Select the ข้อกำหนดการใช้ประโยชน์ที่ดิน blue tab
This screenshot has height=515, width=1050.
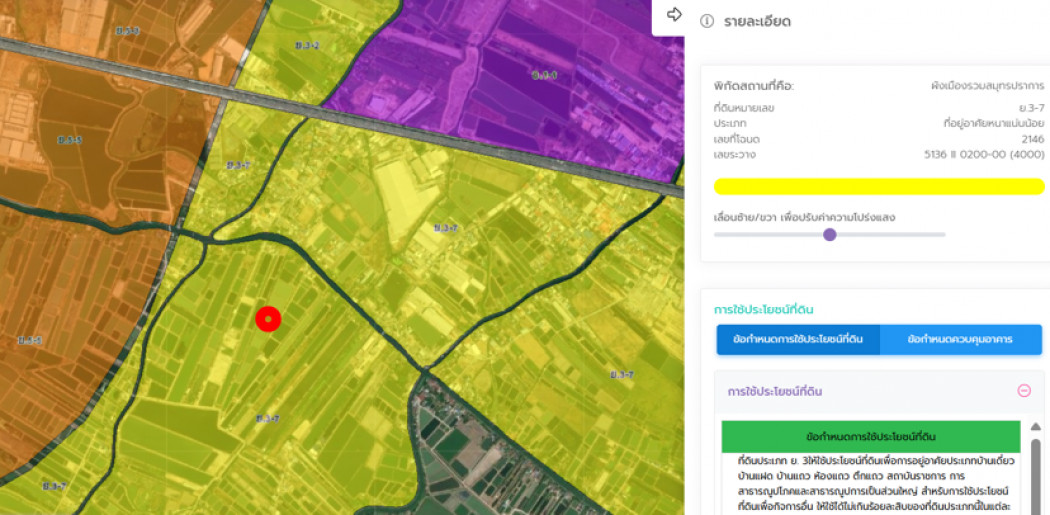point(798,340)
